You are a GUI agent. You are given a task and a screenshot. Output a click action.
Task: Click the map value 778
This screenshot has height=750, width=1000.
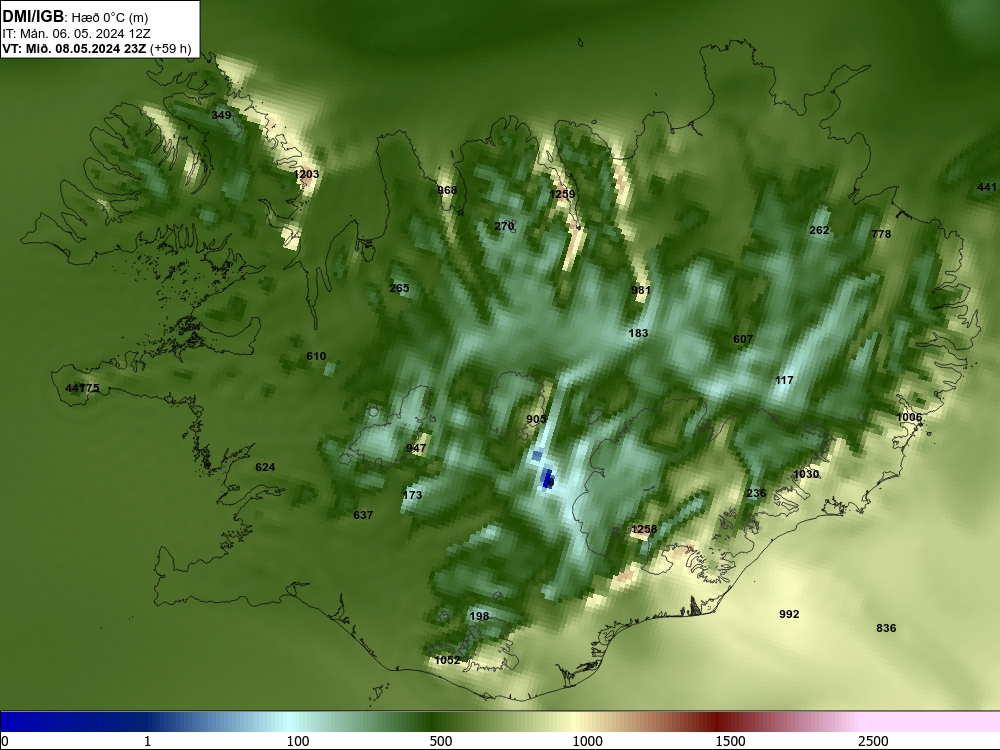point(881,234)
